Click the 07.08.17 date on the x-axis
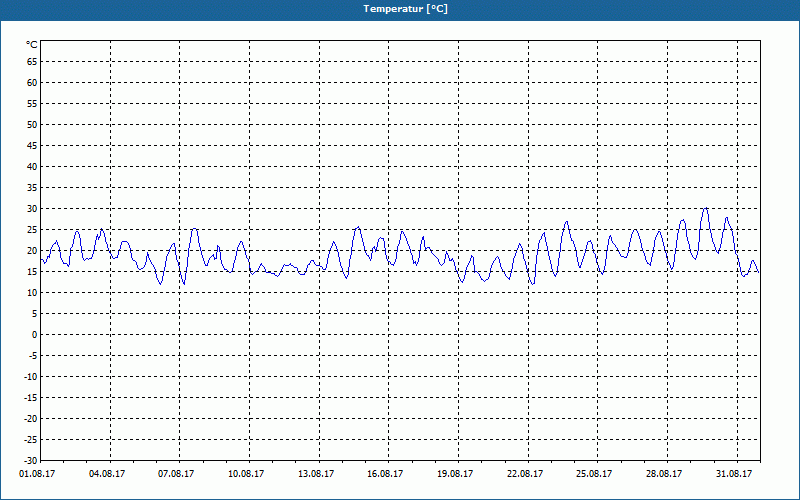Screen dimensions: 800x500 click(x=176, y=474)
